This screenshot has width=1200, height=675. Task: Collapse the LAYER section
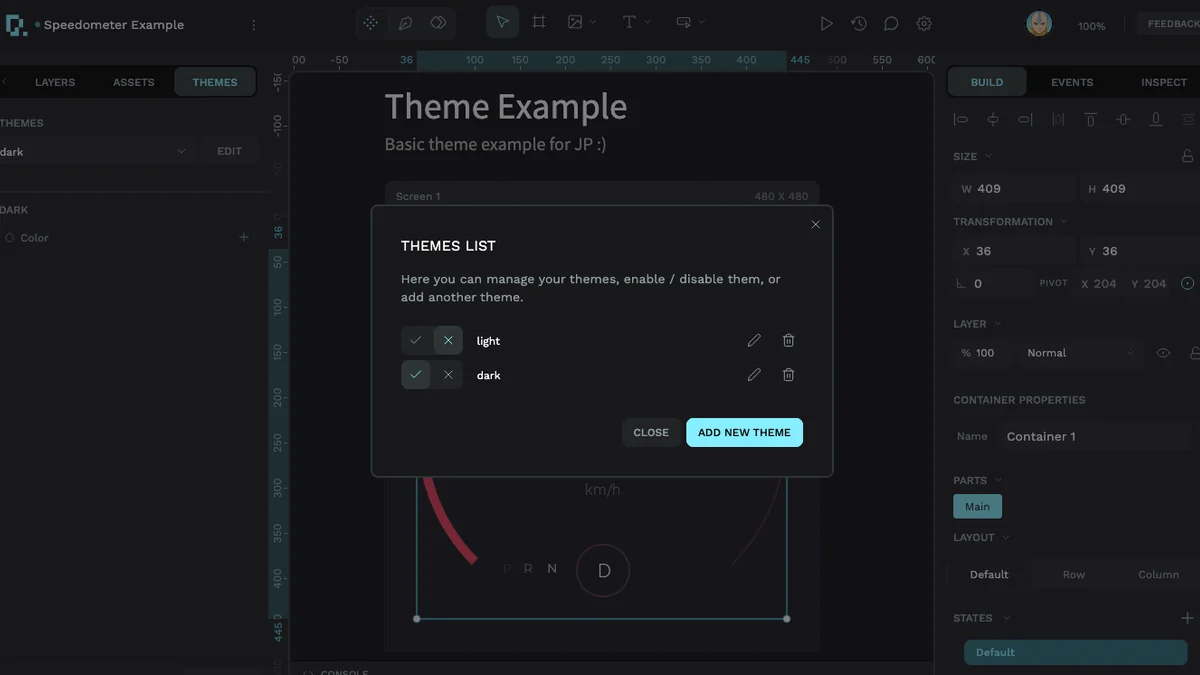click(x=997, y=324)
